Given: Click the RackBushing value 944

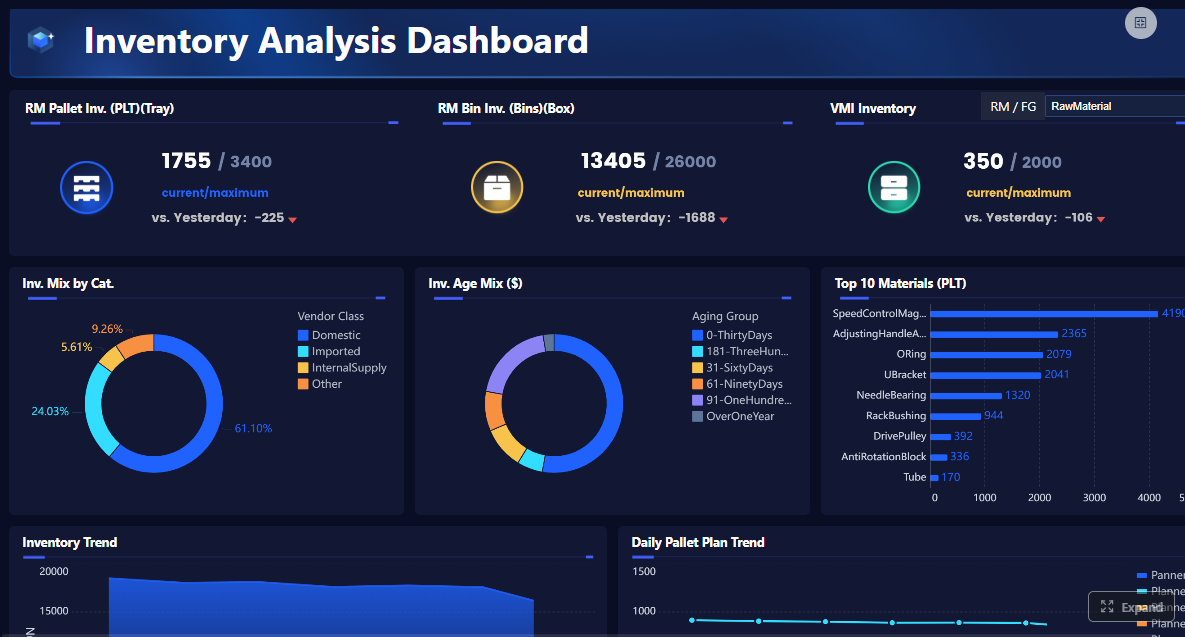Looking at the screenshot, I should 994,416.
